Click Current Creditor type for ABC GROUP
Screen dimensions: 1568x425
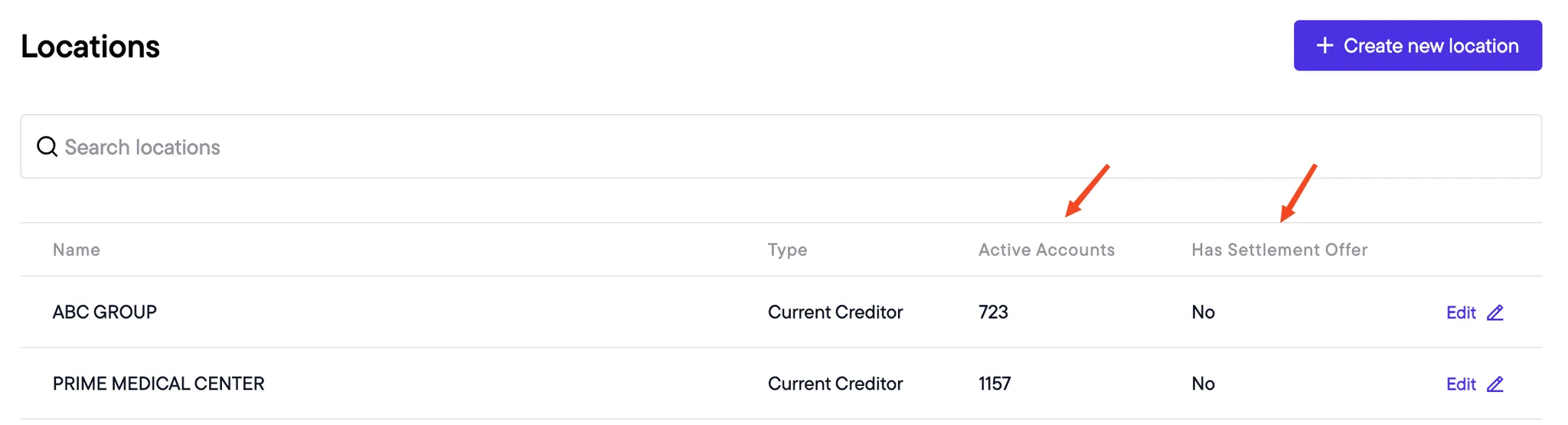pyautogui.click(x=835, y=312)
